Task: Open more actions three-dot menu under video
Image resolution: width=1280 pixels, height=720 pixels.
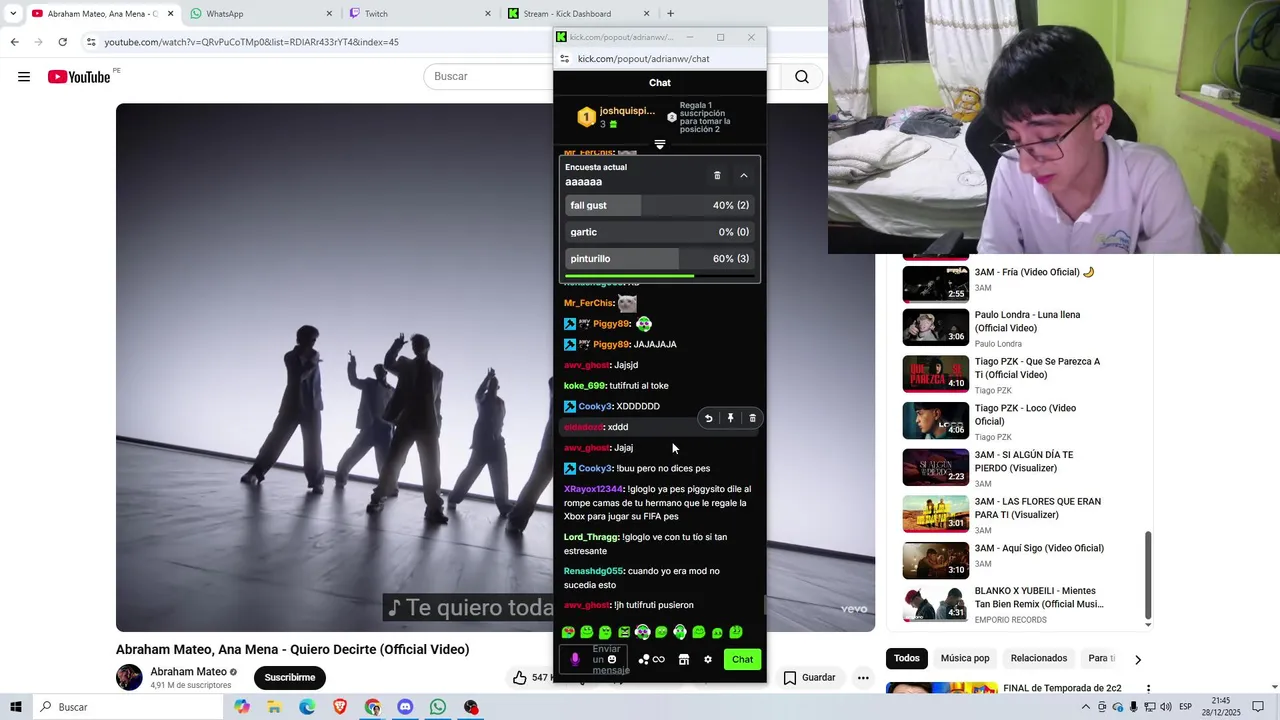Action: click(863, 677)
